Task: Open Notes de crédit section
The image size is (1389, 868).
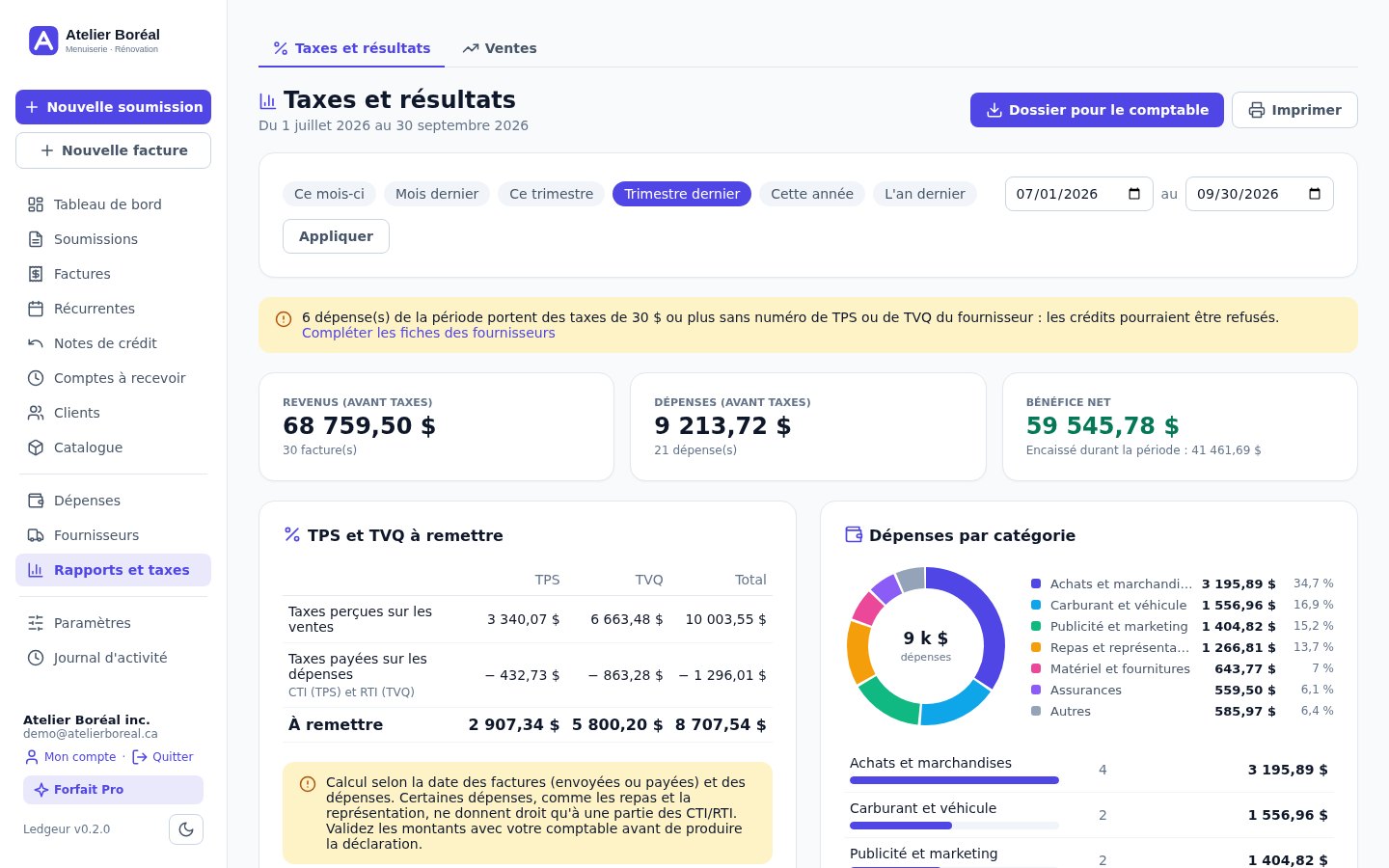Action: [113, 343]
